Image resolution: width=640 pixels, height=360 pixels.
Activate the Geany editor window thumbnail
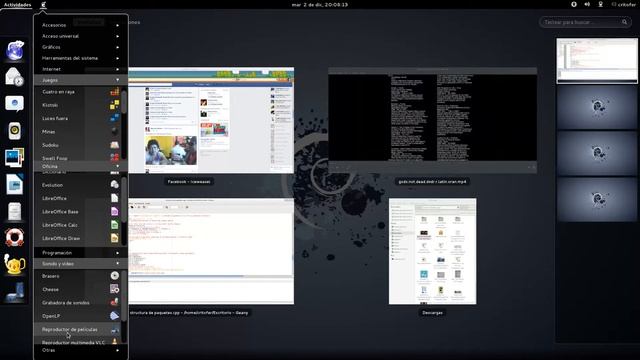[x=211, y=251]
